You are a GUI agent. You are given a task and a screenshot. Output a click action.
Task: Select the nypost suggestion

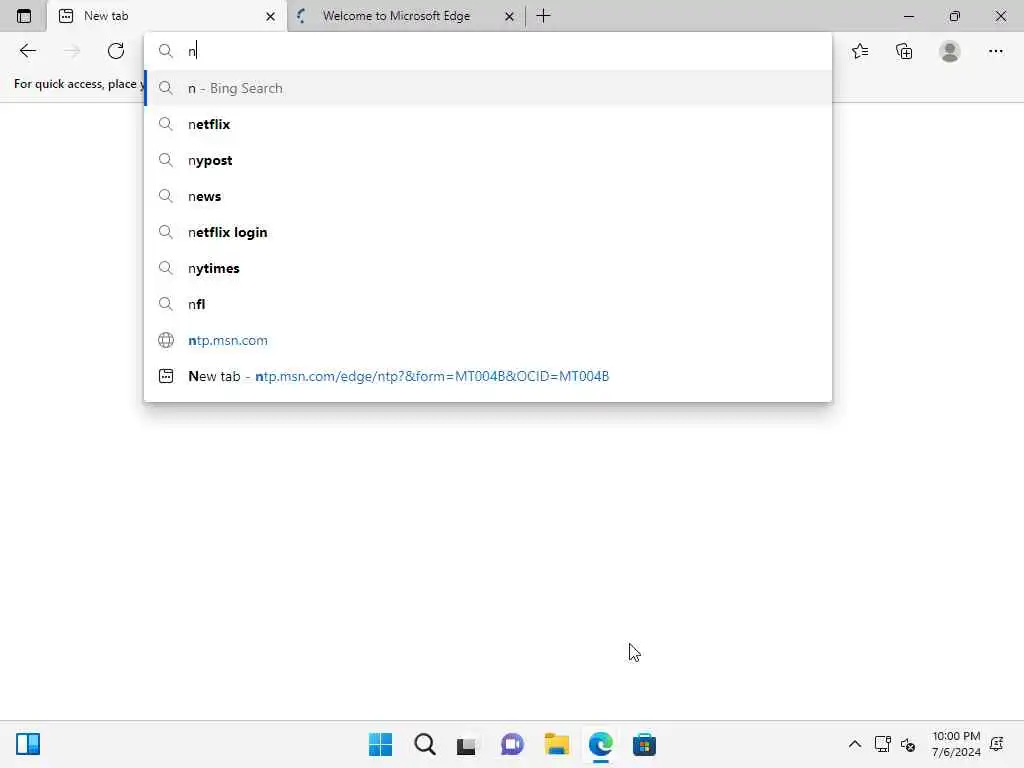[488, 160]
